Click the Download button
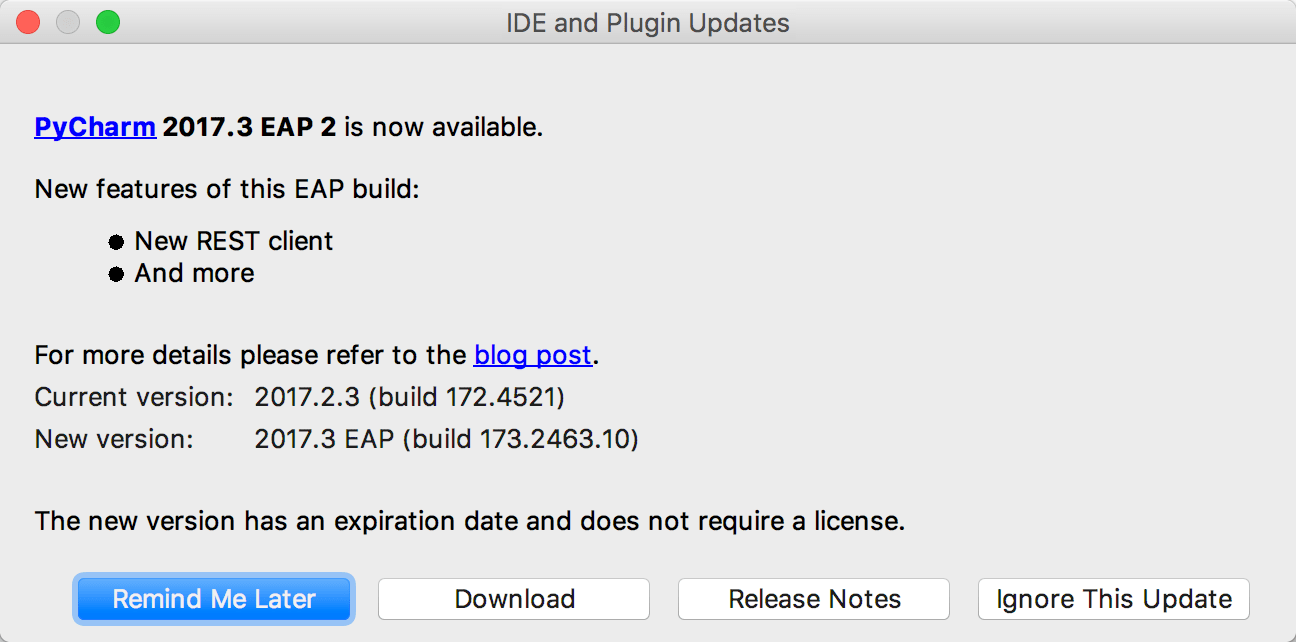Image resolution: width=1296 pixels, height=642 pixels. [513, 598]
